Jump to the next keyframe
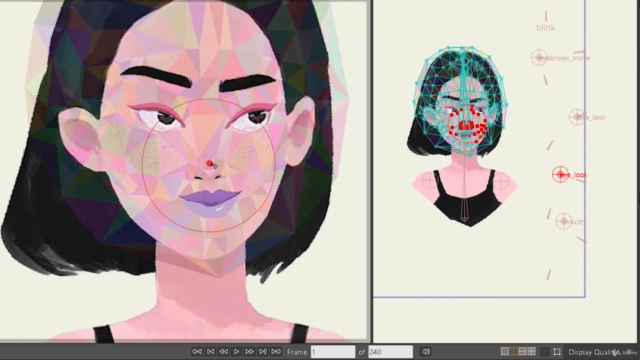 (x=263, y=351)
